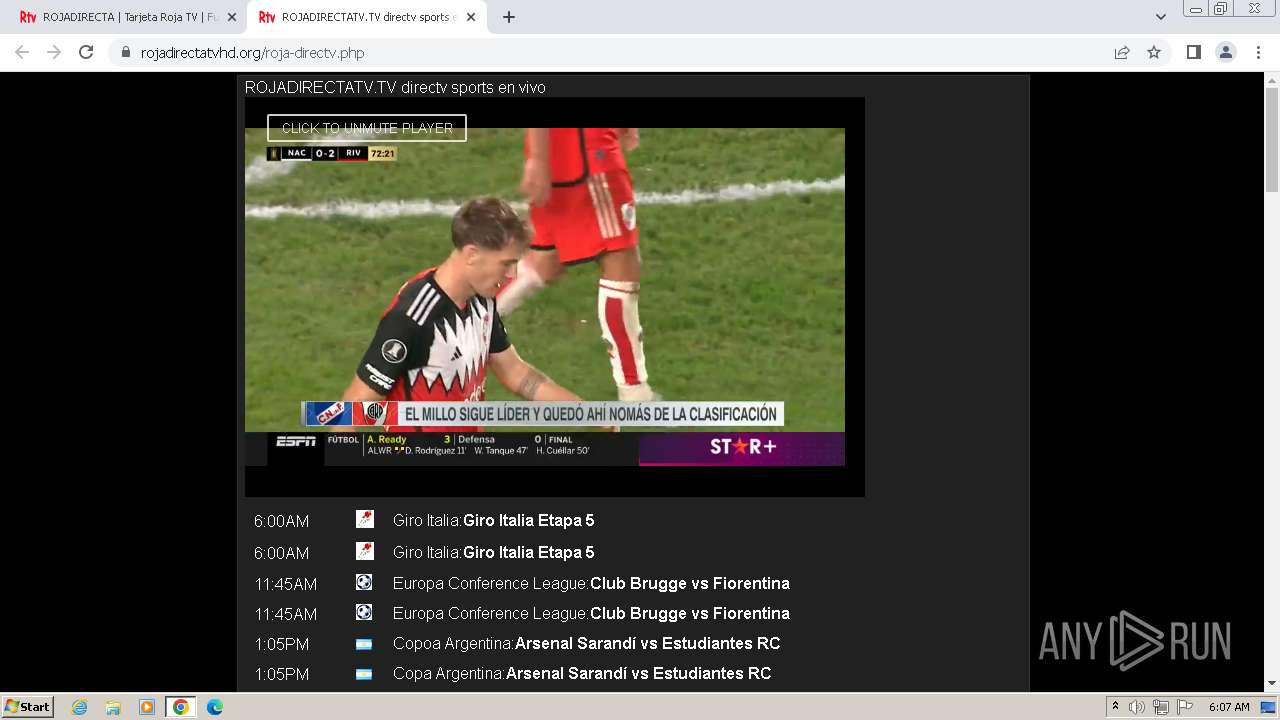
Task: Open Microsoft Edge from taskbar
Action: coord(215,707)
